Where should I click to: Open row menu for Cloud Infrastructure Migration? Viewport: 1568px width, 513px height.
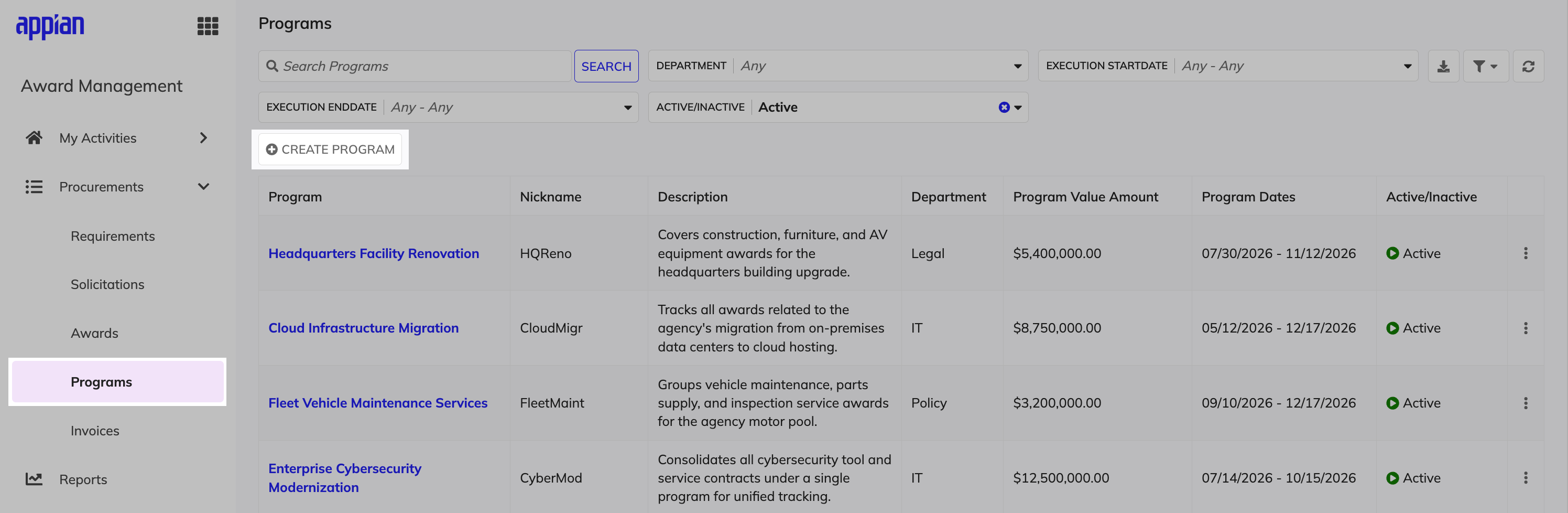tap(1526, 328)
